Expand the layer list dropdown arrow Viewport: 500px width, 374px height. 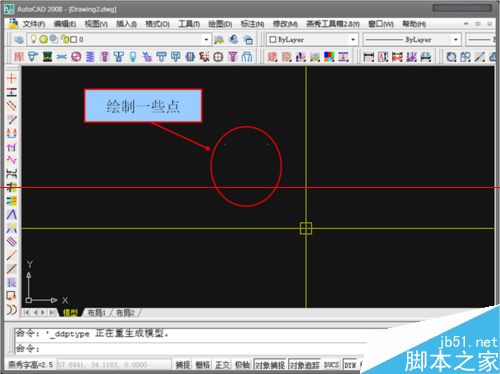pyautogui.click(x=206, y=40)
